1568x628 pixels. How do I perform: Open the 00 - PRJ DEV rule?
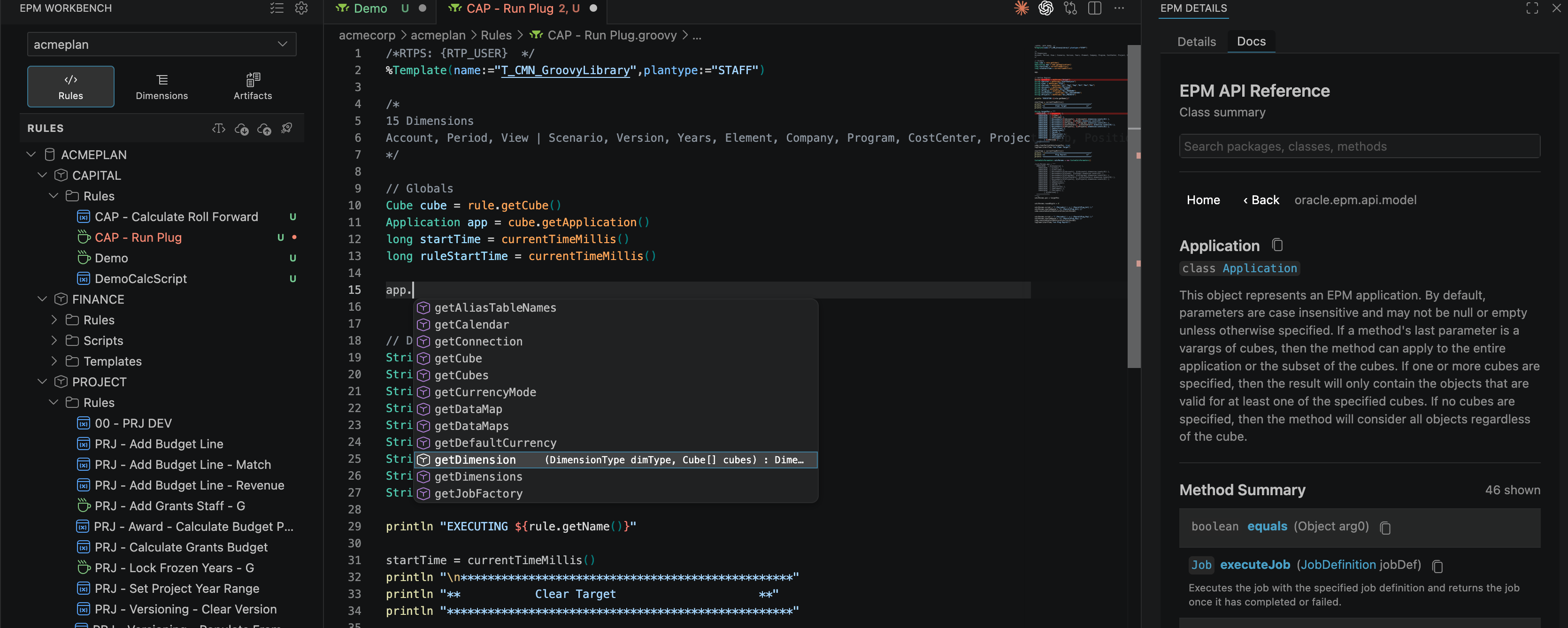click(x=133, y=423)
